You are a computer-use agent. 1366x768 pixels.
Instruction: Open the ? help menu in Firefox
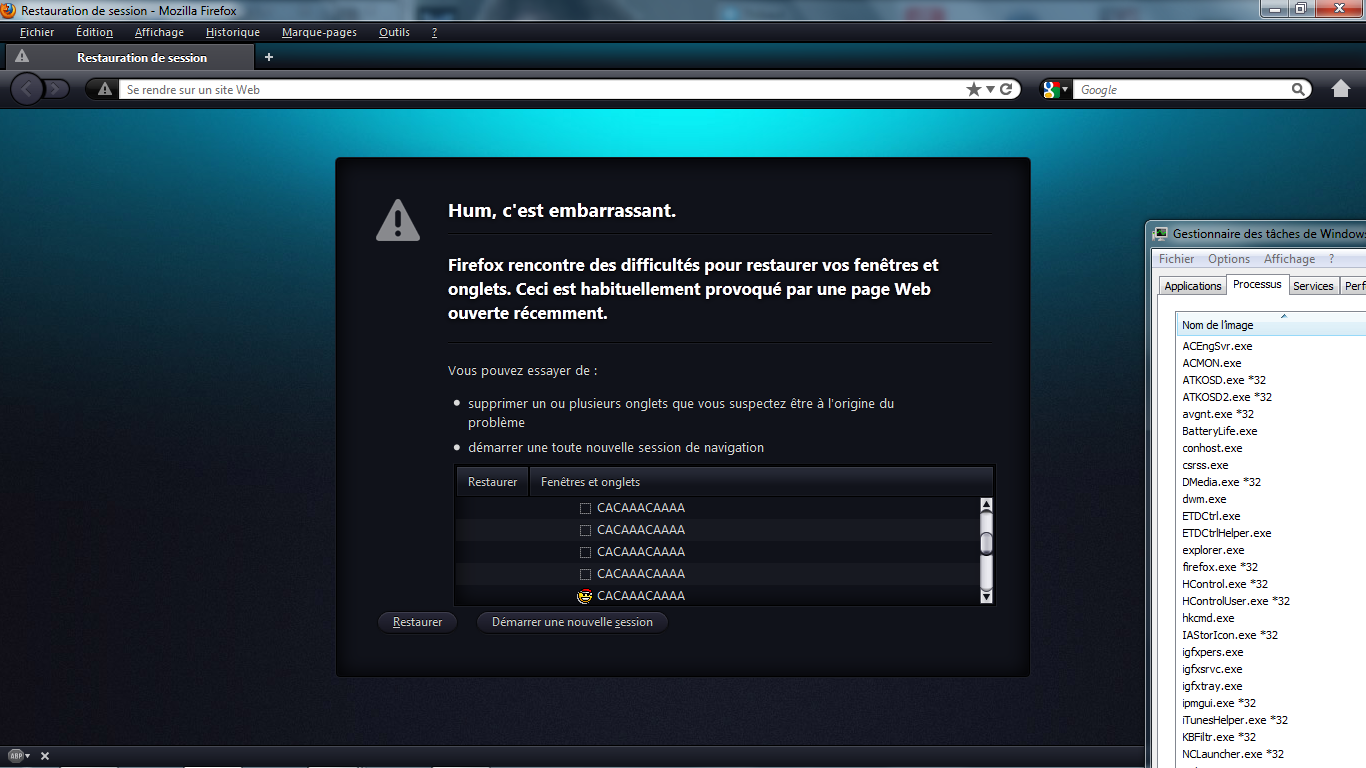[434, 32]
